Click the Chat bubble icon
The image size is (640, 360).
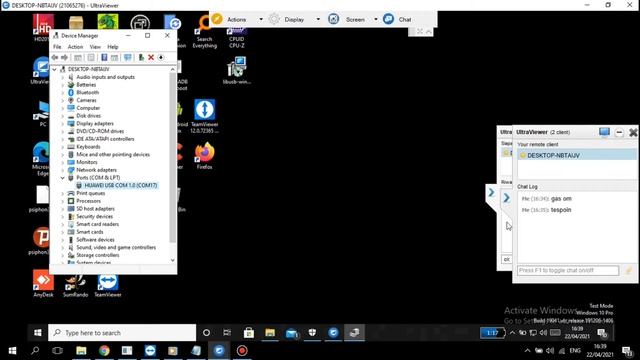[388, 19]
